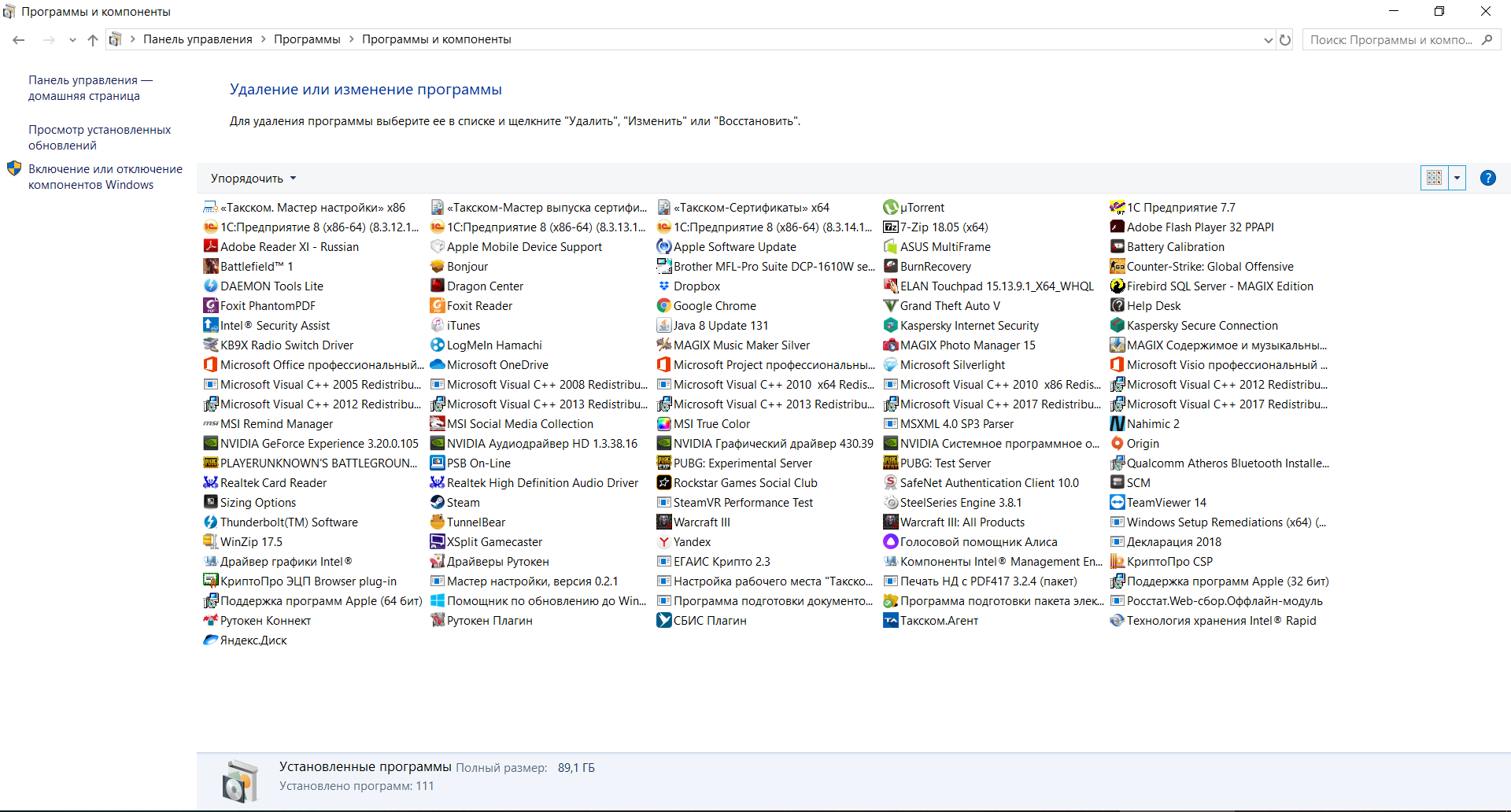
Task: Select the Рутокен Плагин entry
Action: [x=481, y=621]
